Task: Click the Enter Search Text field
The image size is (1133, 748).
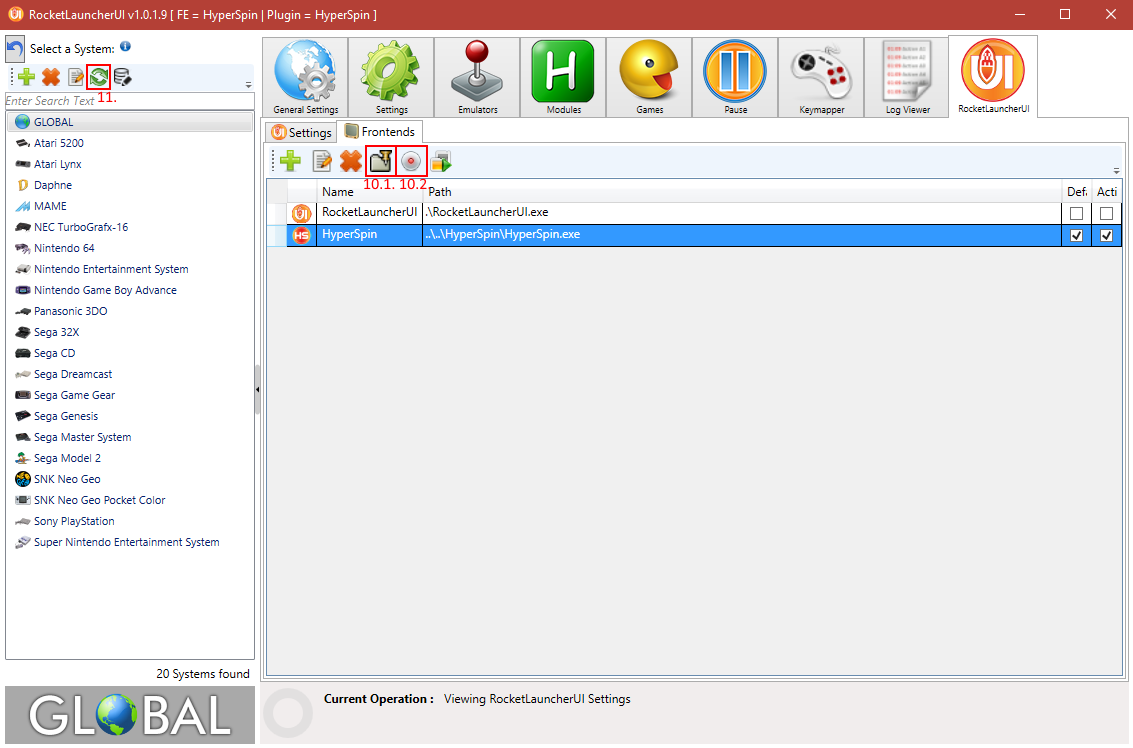Action: click(130, 100)
